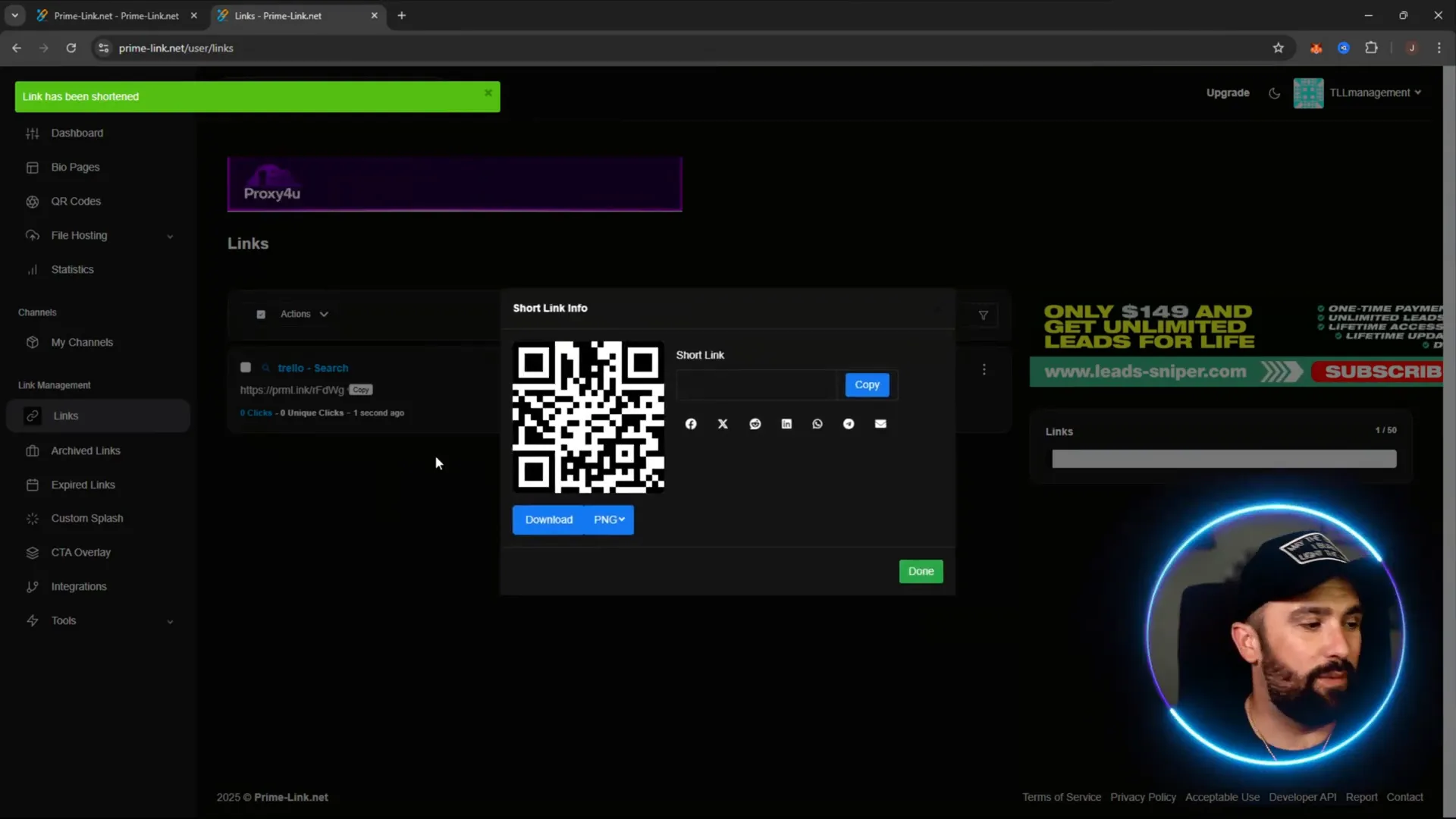This screenshot has width=1456, height=819.
Task: Open Privacy Policy footer link
Action: tap(1143, 797)
